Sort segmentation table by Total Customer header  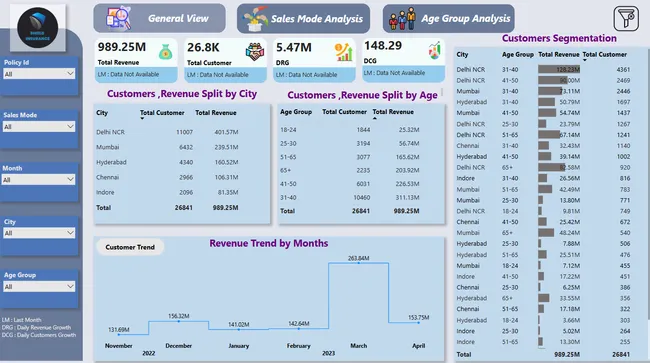pyautogui.click(x=605, y=55)
